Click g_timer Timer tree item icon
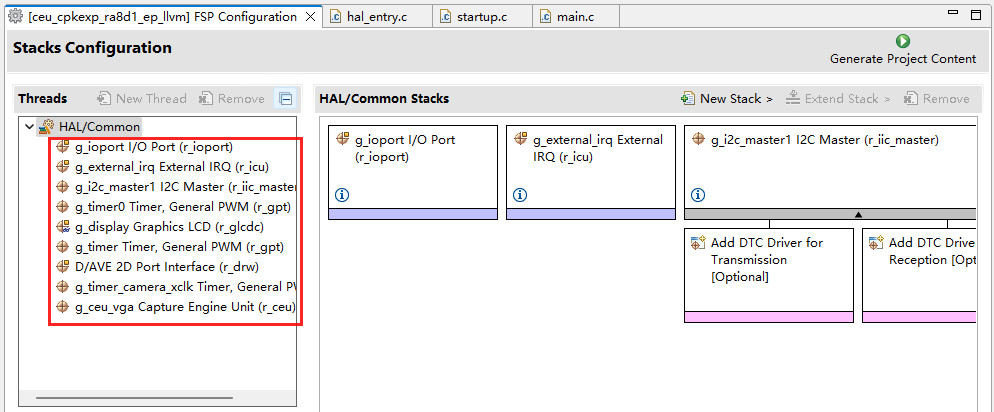The image size is (994, 412). (62, 247)
